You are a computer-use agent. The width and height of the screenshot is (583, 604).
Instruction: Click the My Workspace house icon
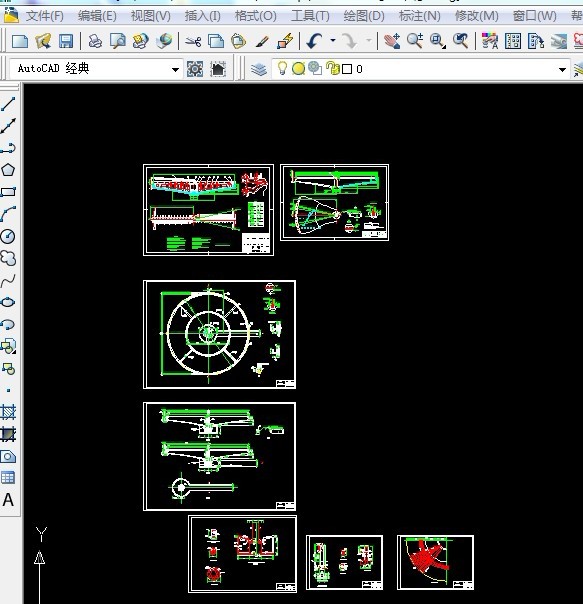point(218,69)
